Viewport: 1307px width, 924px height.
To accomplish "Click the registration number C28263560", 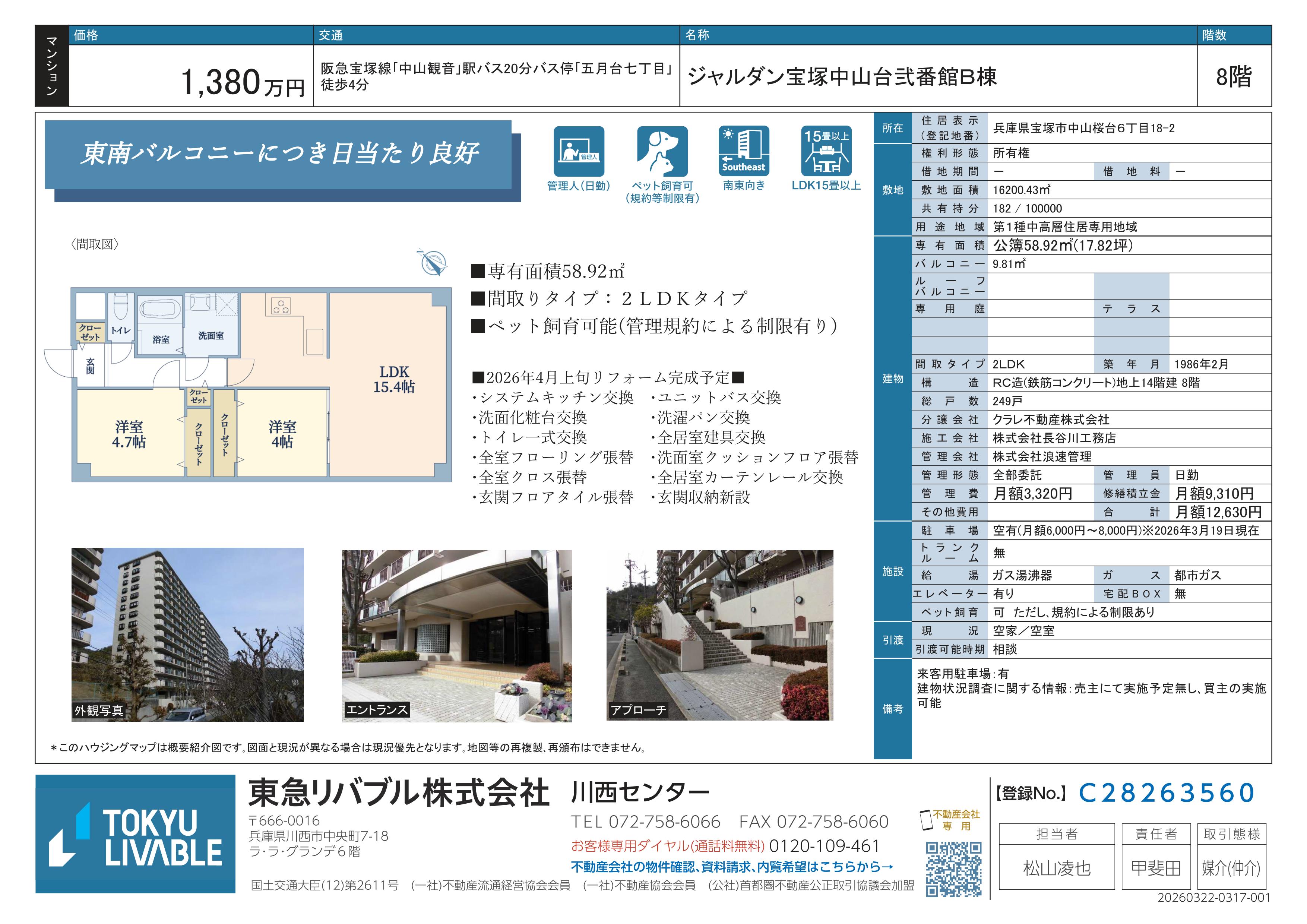I will tap(1167, 792).
